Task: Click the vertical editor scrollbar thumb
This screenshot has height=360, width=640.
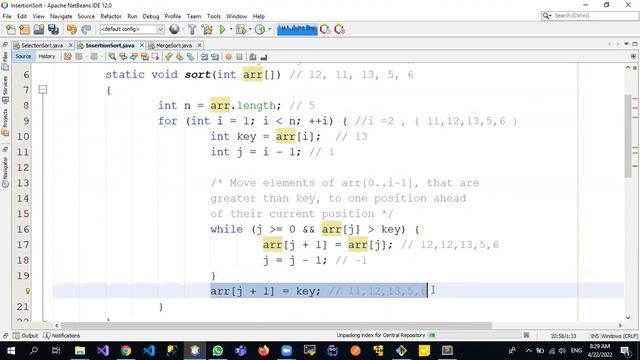Action: 628,136
